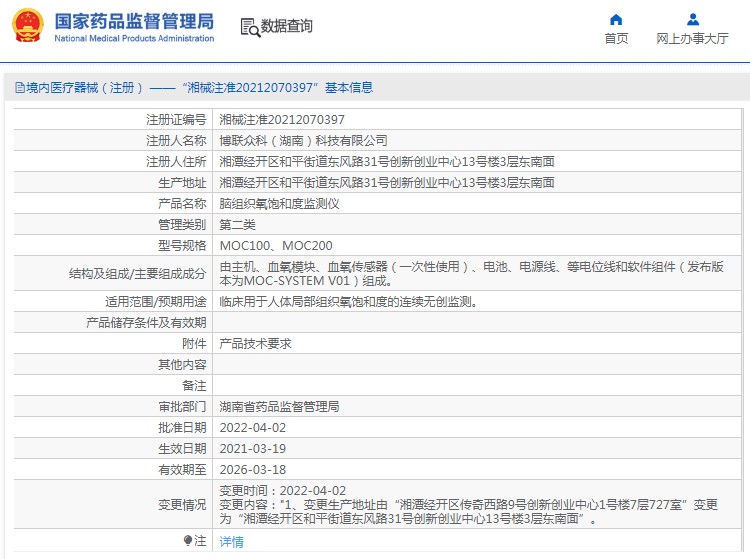
Task: Go to 首页 text link
Action: click(x=616, y=38)
